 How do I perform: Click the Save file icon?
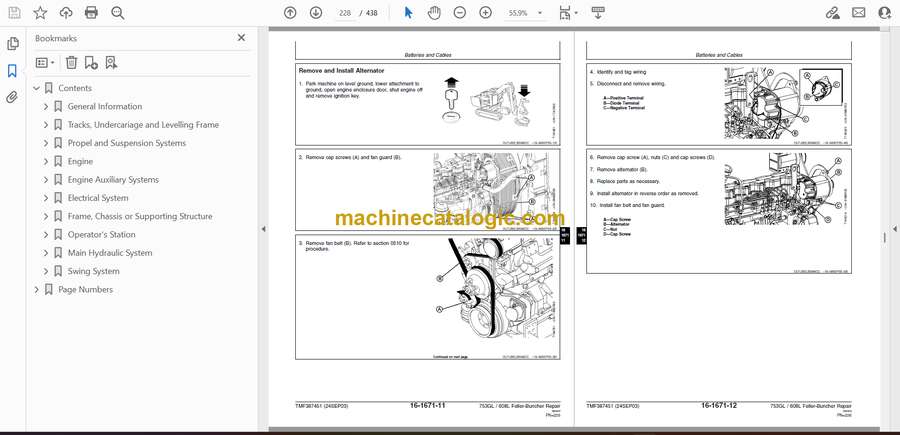14,13
